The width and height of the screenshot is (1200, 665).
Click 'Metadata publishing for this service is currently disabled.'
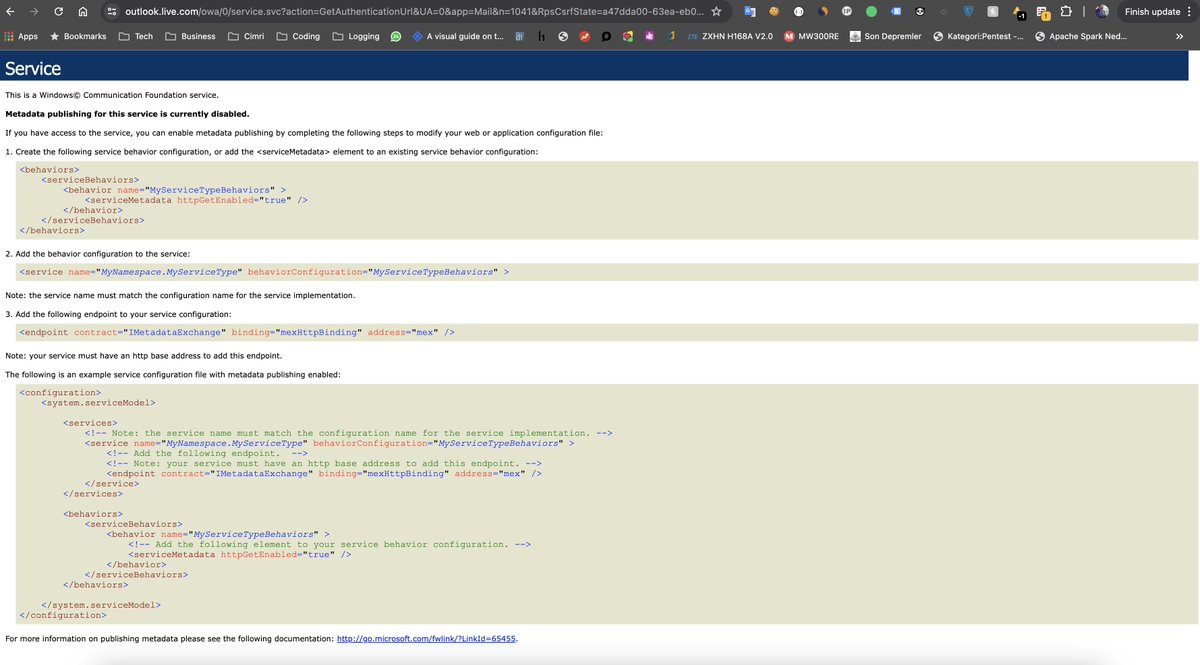click(127, 114)
